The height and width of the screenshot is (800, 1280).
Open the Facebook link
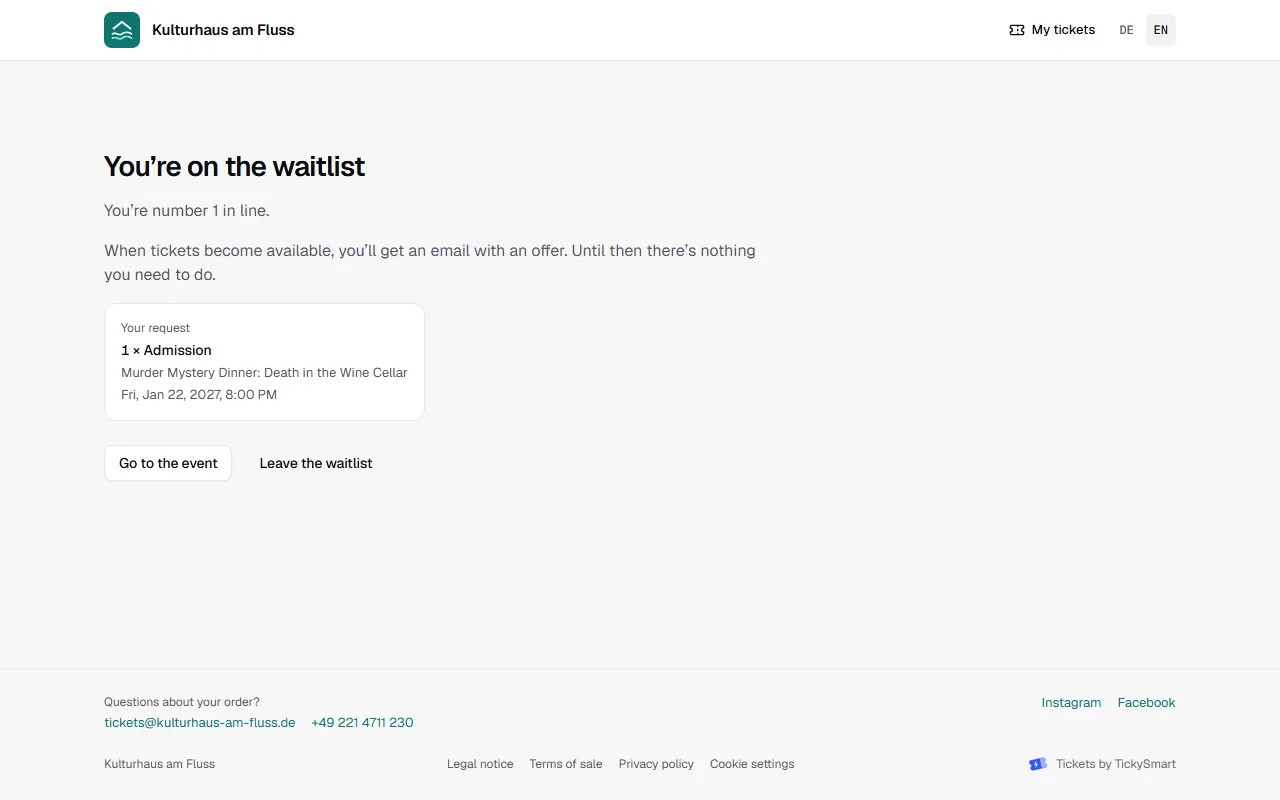1146,702
